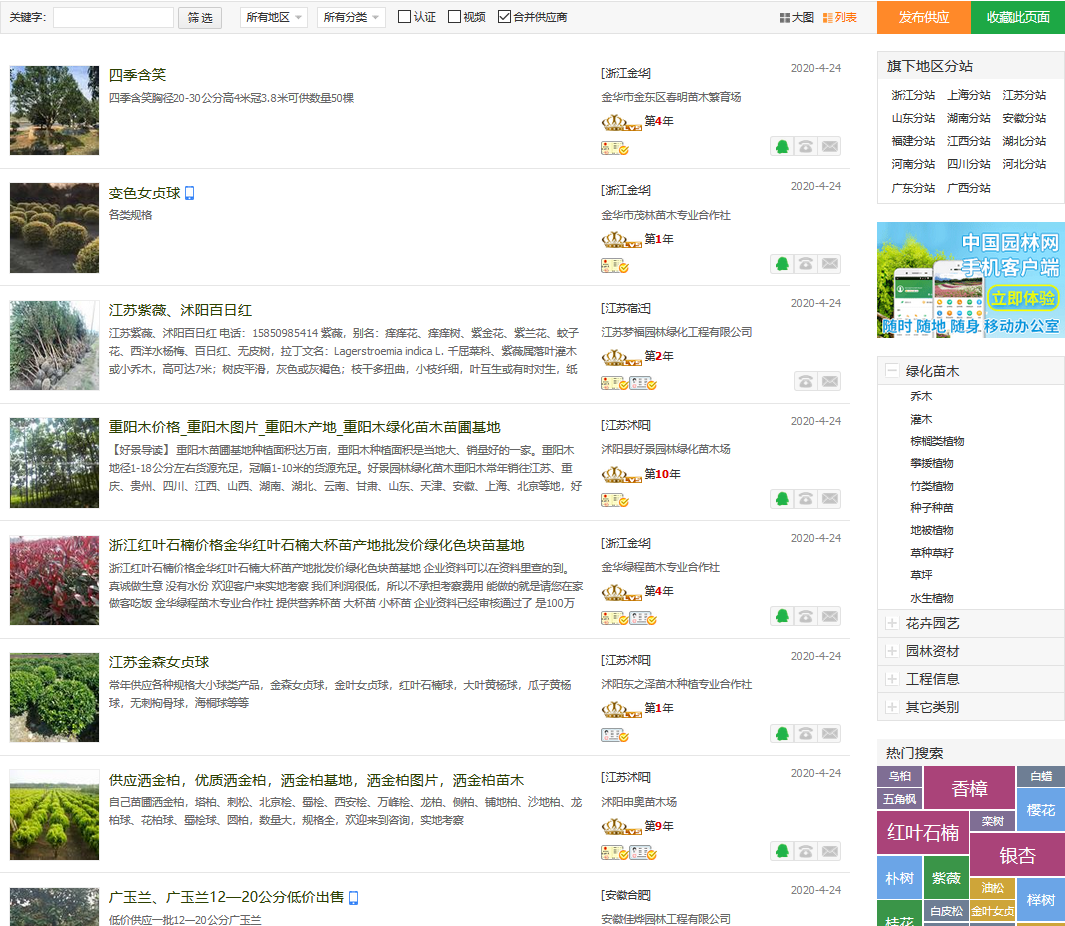
Task: Click the phone icon for 四季含笑 listing
Action: [x=806, y=146]
